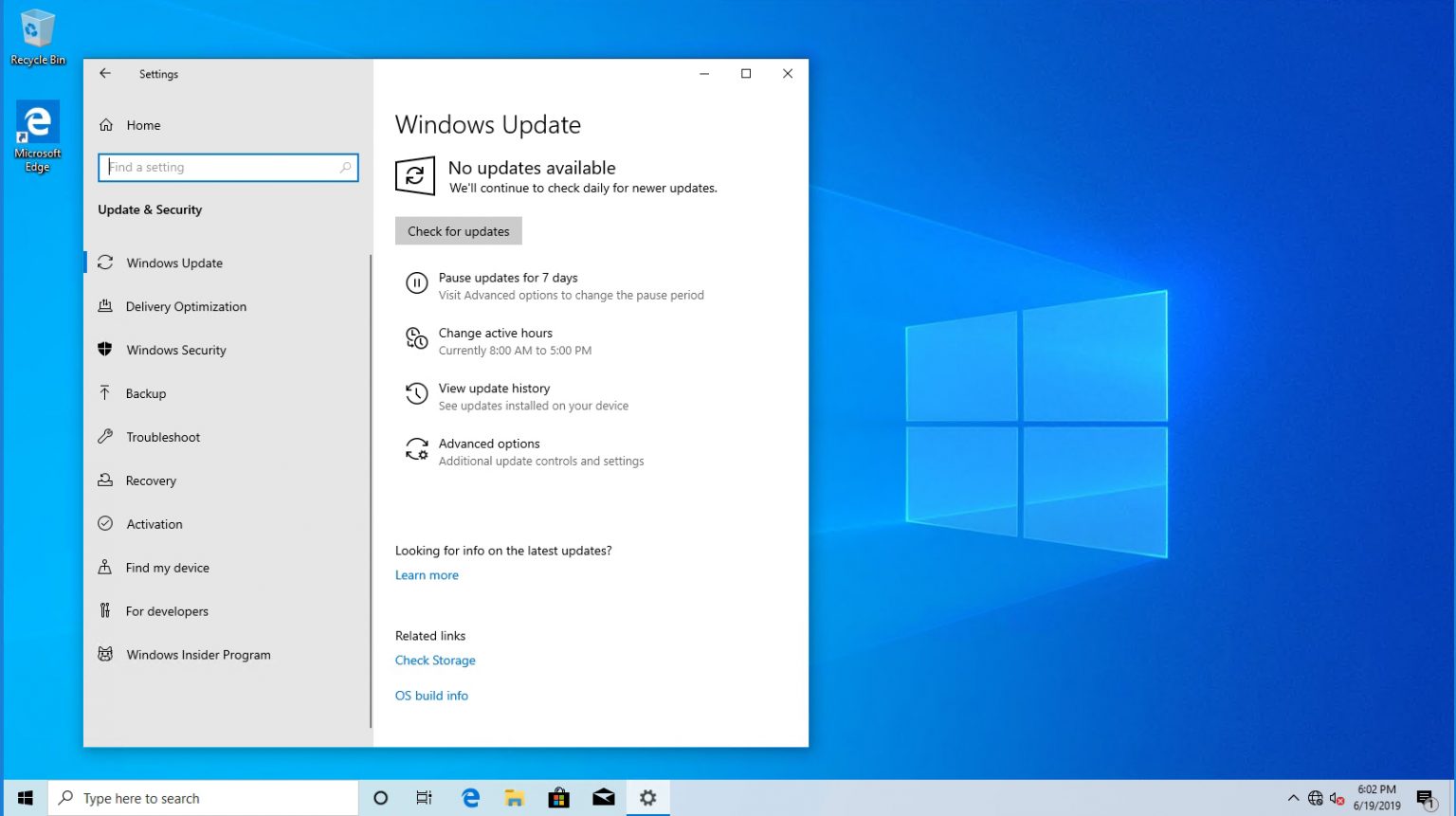Open Activation settings icon
The image size is (1456, 816).
[105, 524]
